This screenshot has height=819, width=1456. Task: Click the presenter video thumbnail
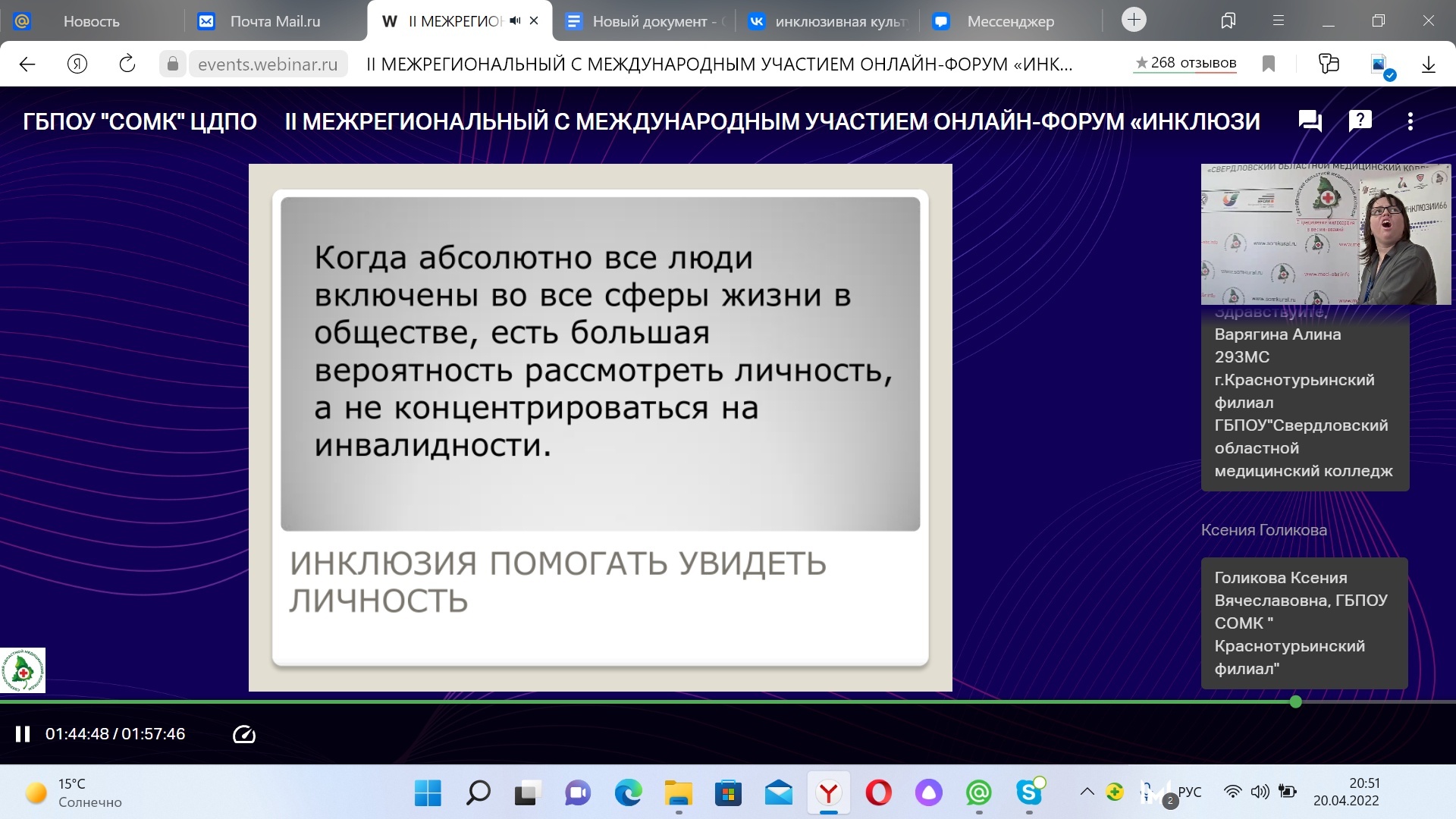pos(1326,234)
